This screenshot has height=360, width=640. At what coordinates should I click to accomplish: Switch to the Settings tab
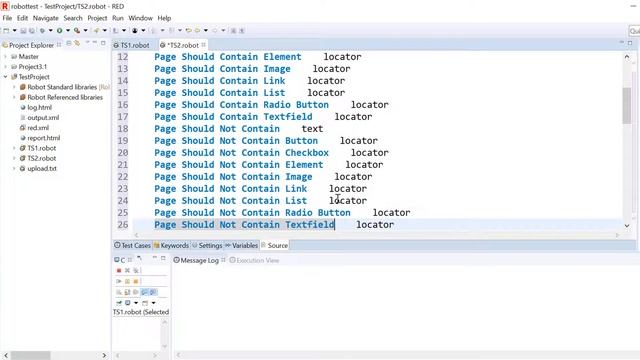tap(207, 245)
